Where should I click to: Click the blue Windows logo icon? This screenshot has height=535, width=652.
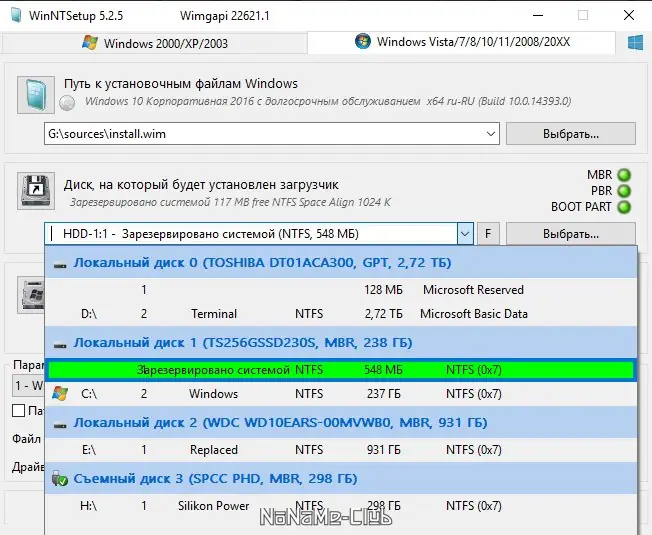coord(635,43)
